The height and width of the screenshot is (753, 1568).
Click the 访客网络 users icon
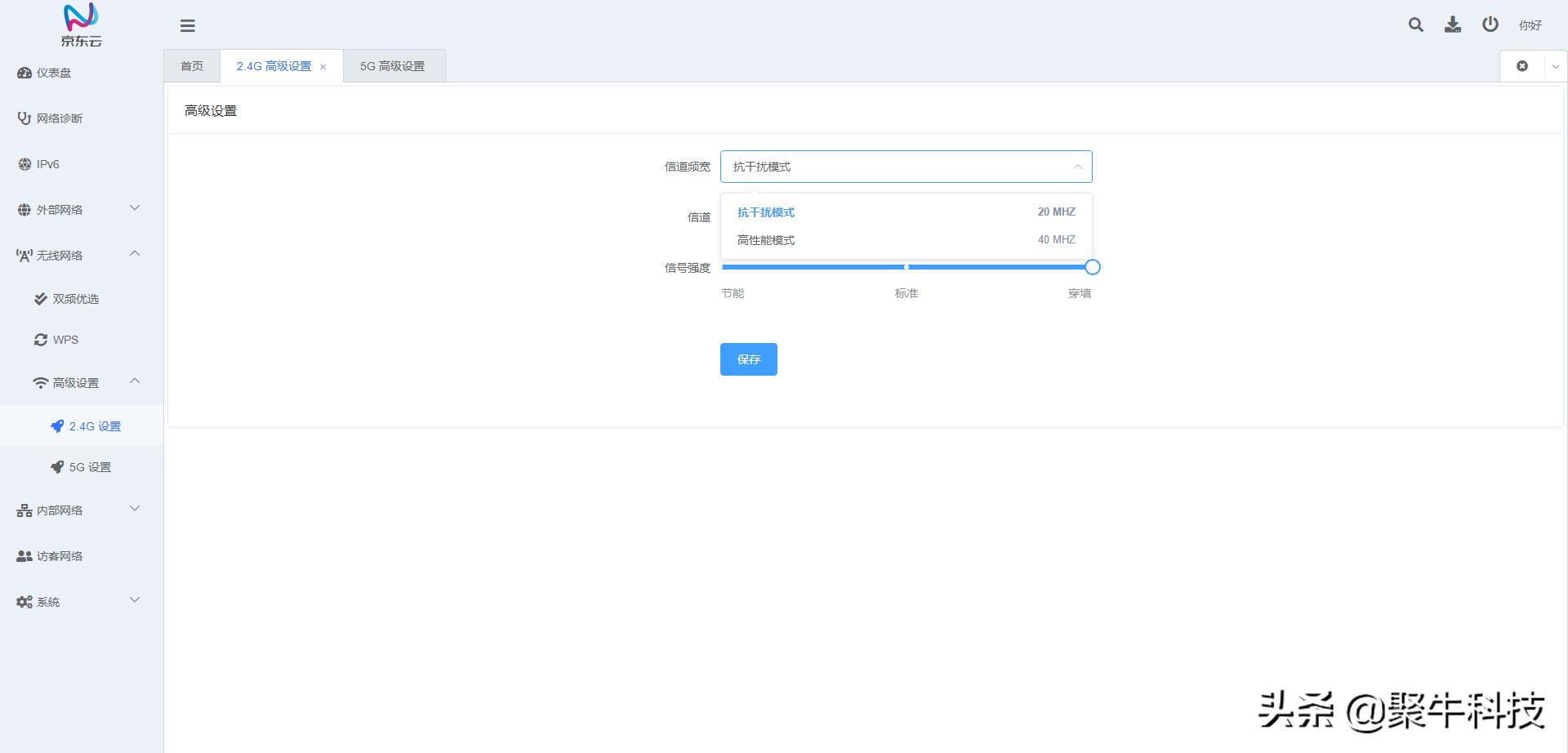pyautogui.click(x=24, y=556)
